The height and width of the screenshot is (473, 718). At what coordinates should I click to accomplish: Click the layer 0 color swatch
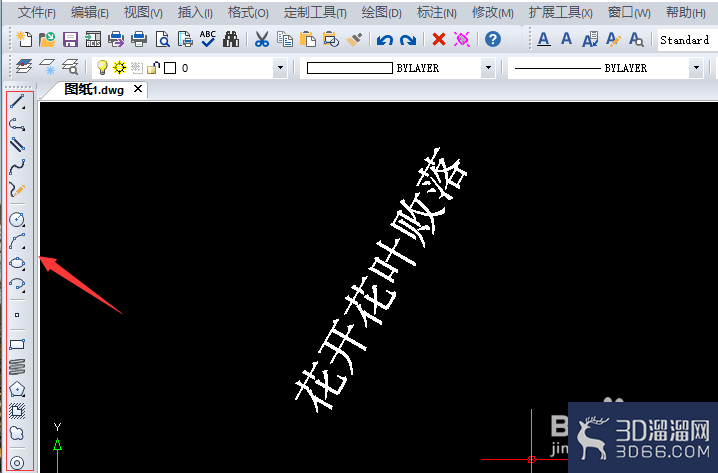coord(170,68)
